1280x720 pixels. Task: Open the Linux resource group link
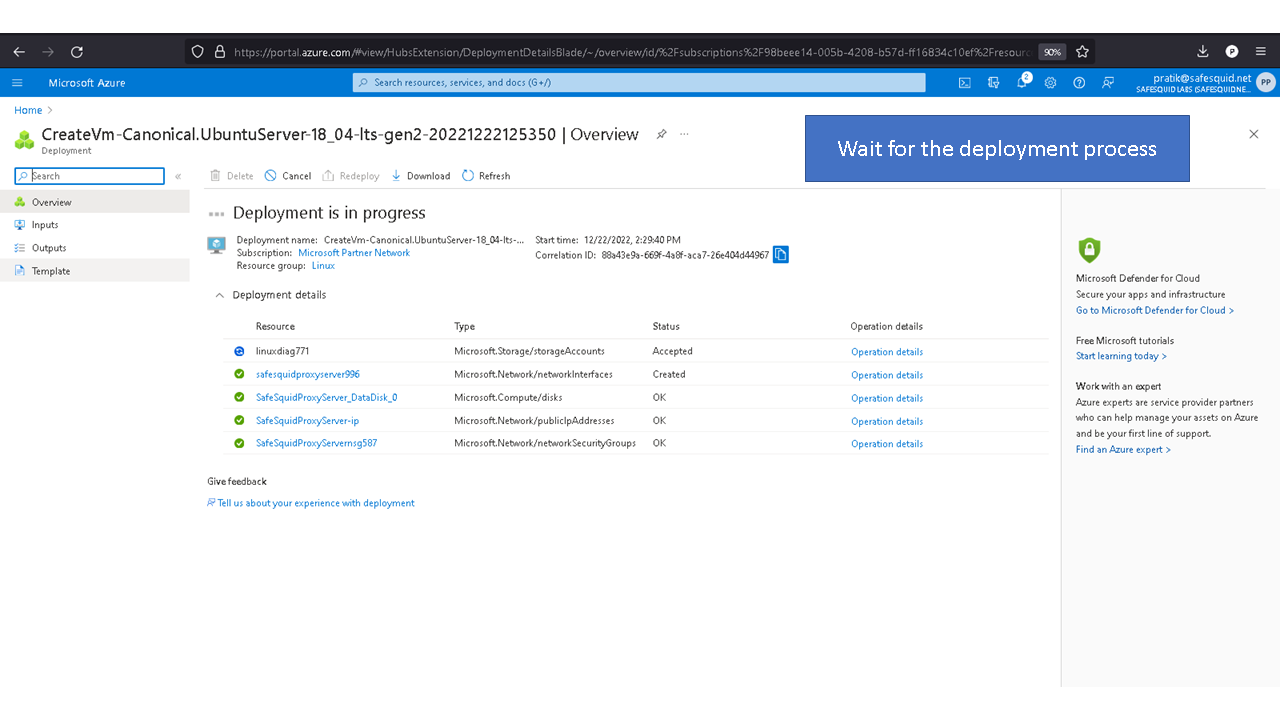(323, 266)
